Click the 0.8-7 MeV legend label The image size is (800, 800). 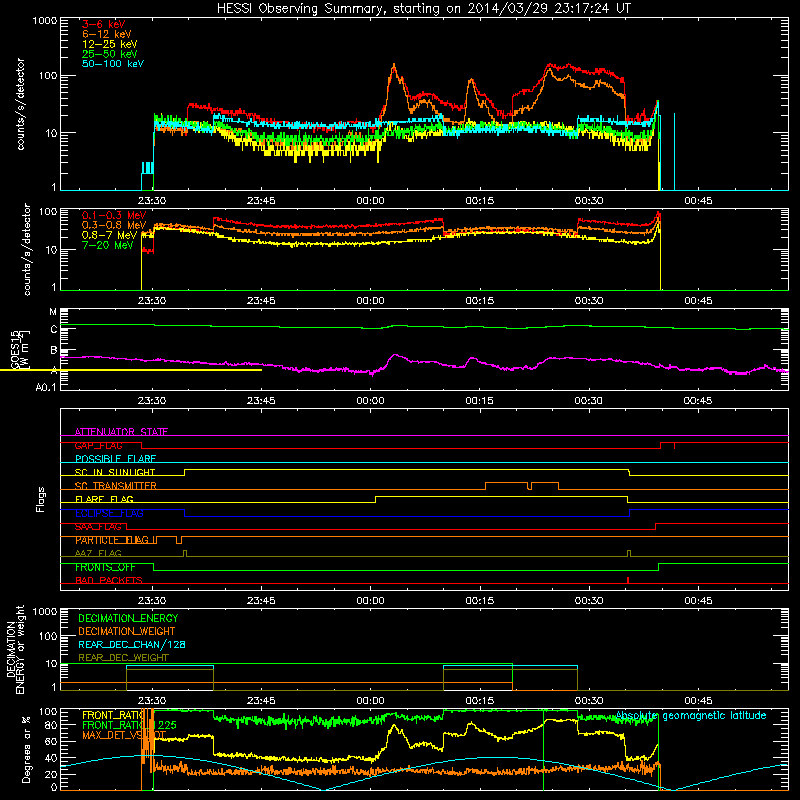click(108, 235)
